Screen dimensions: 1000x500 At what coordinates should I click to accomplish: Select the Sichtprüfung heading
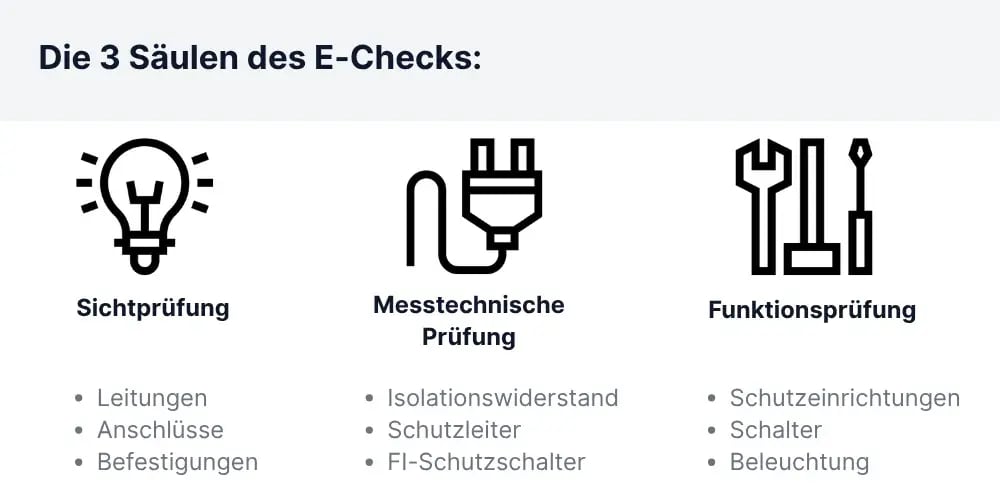coord(152,309)
